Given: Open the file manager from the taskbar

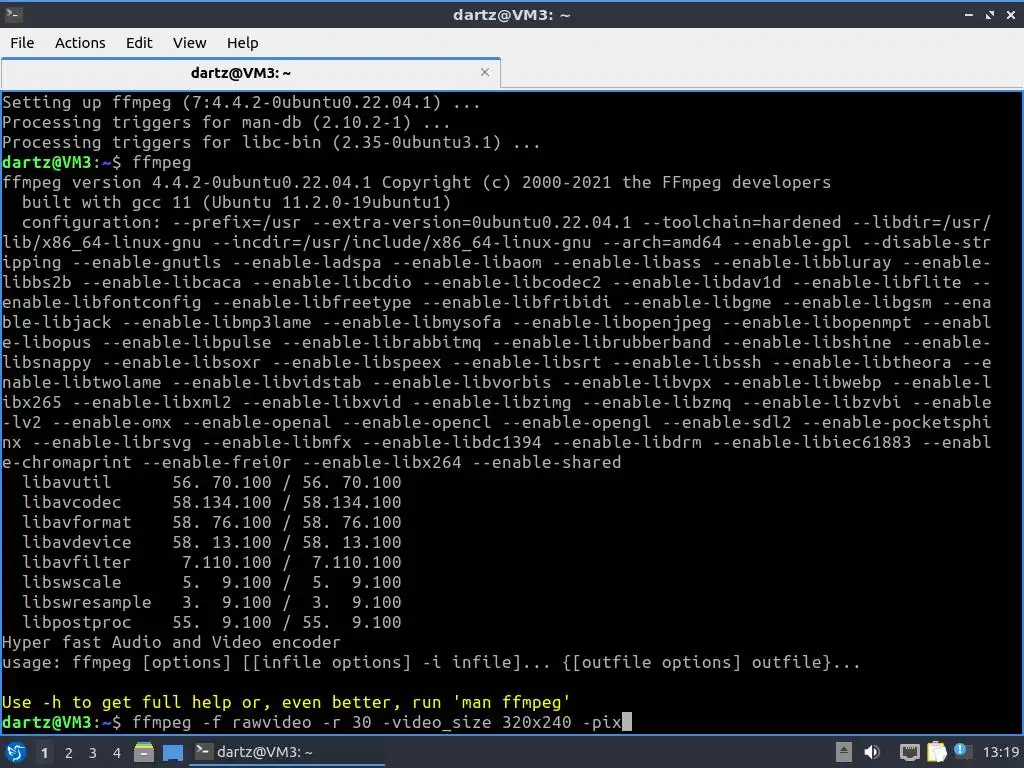Looking at the screenshot, I should (144, 752).
